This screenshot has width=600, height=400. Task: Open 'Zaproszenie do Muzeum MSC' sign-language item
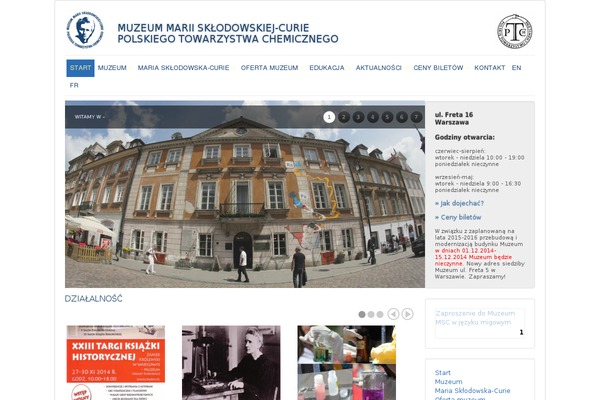coord(475,318)
